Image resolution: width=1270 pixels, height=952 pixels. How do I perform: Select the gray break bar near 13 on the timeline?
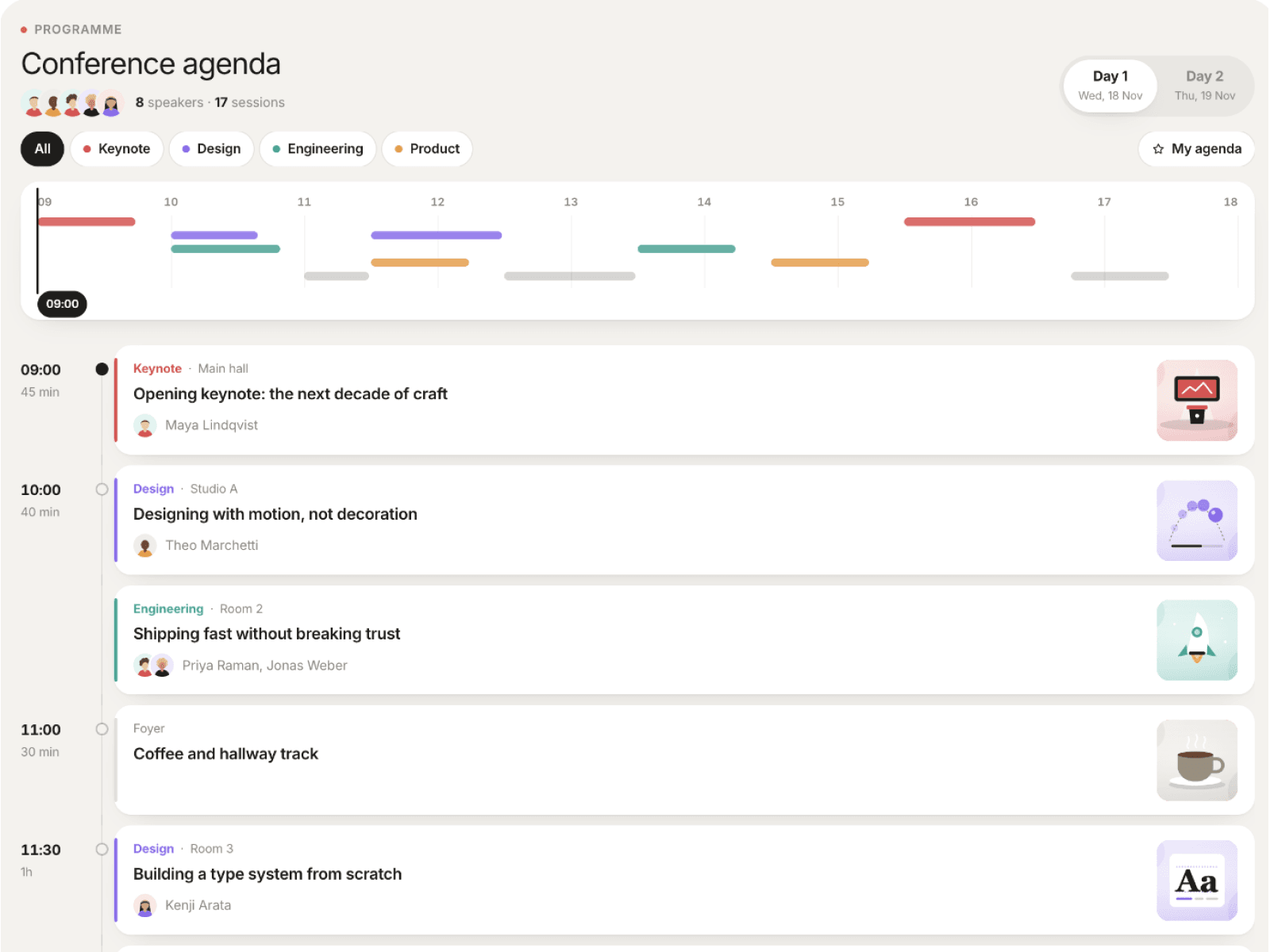[570, 276]
